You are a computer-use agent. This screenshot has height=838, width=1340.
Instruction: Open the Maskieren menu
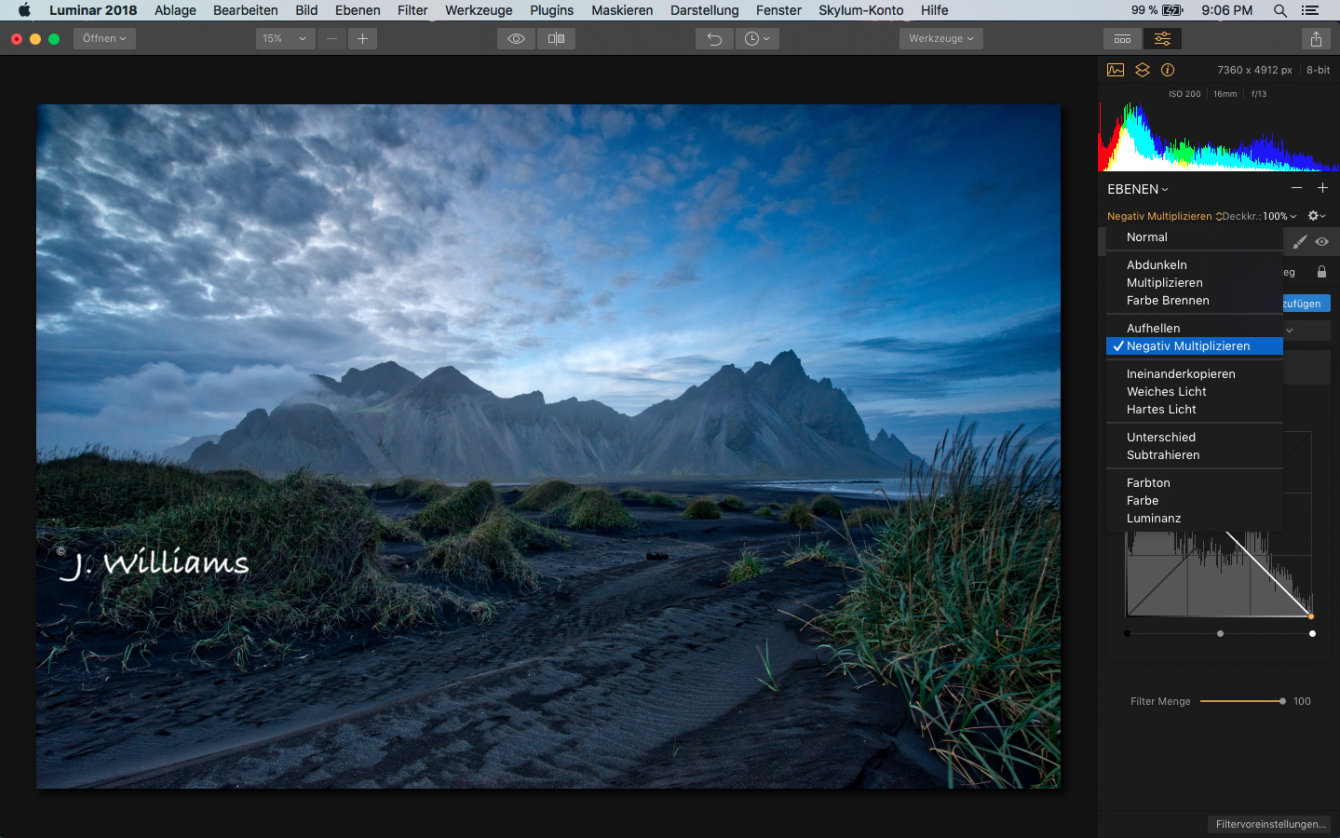point(622,10)
